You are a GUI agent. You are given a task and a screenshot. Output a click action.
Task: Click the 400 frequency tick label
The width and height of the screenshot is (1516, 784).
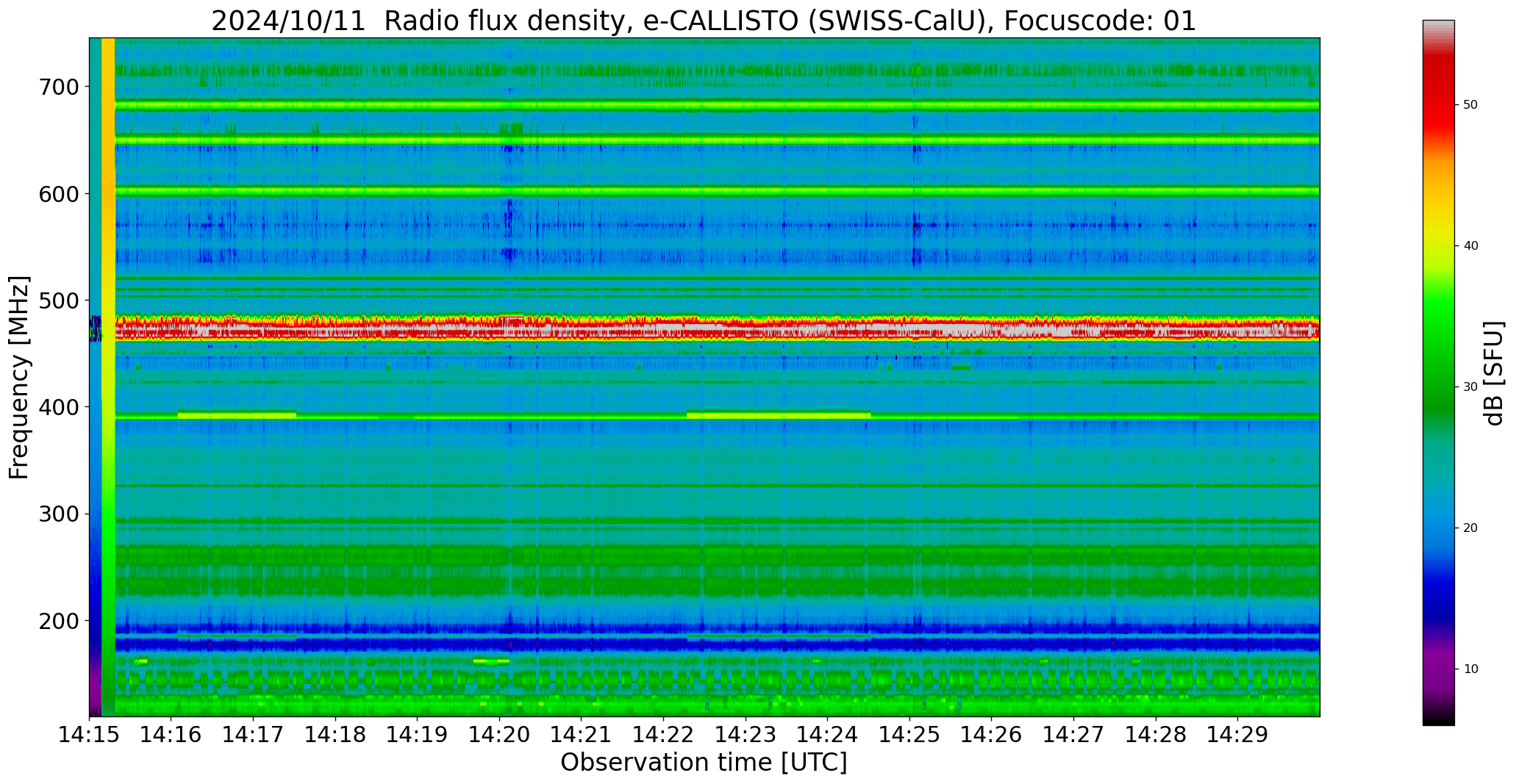59,407
